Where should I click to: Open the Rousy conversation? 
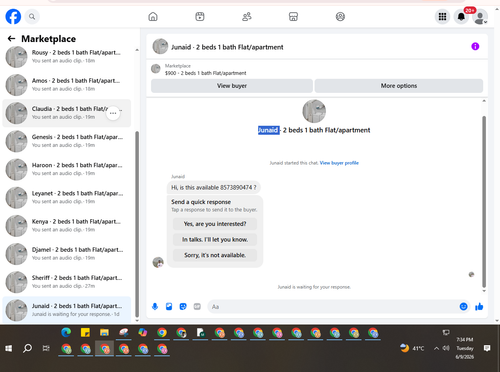[67, 56]
